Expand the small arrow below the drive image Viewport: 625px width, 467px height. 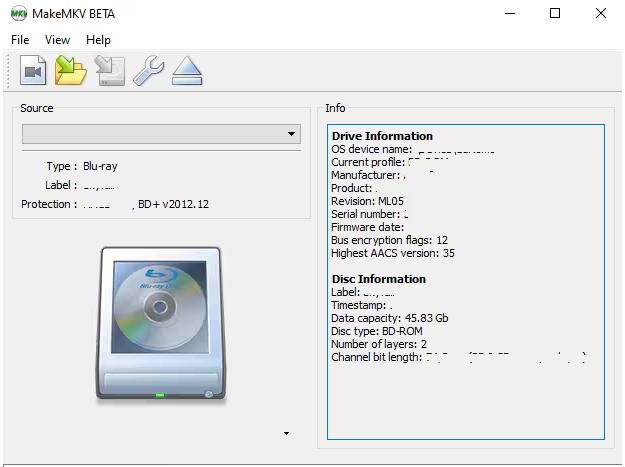point(286,433)
